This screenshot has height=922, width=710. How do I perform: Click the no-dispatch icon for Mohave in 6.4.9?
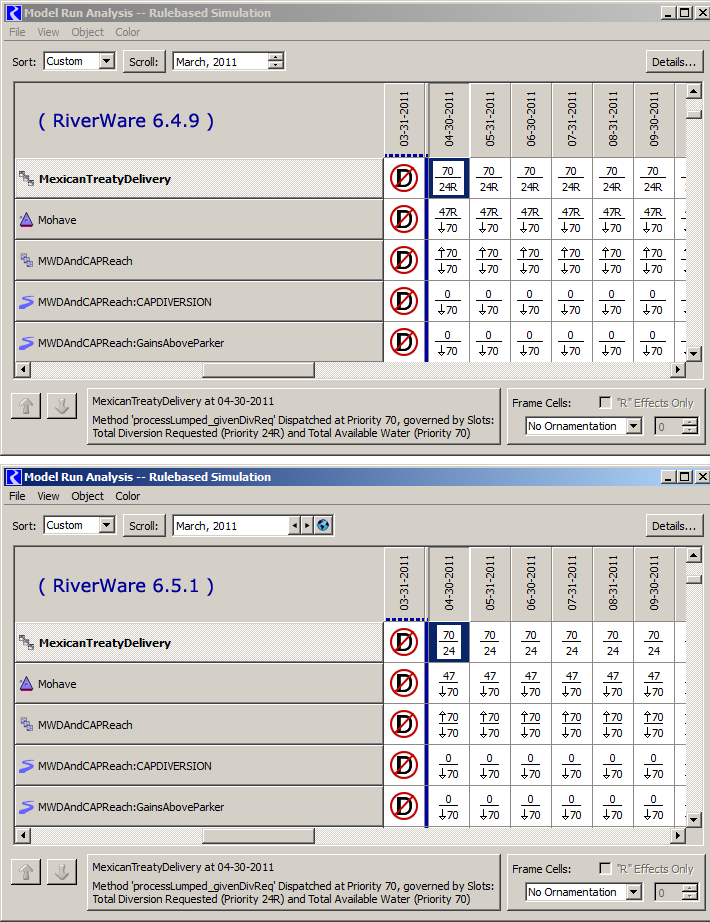(404, 219)
